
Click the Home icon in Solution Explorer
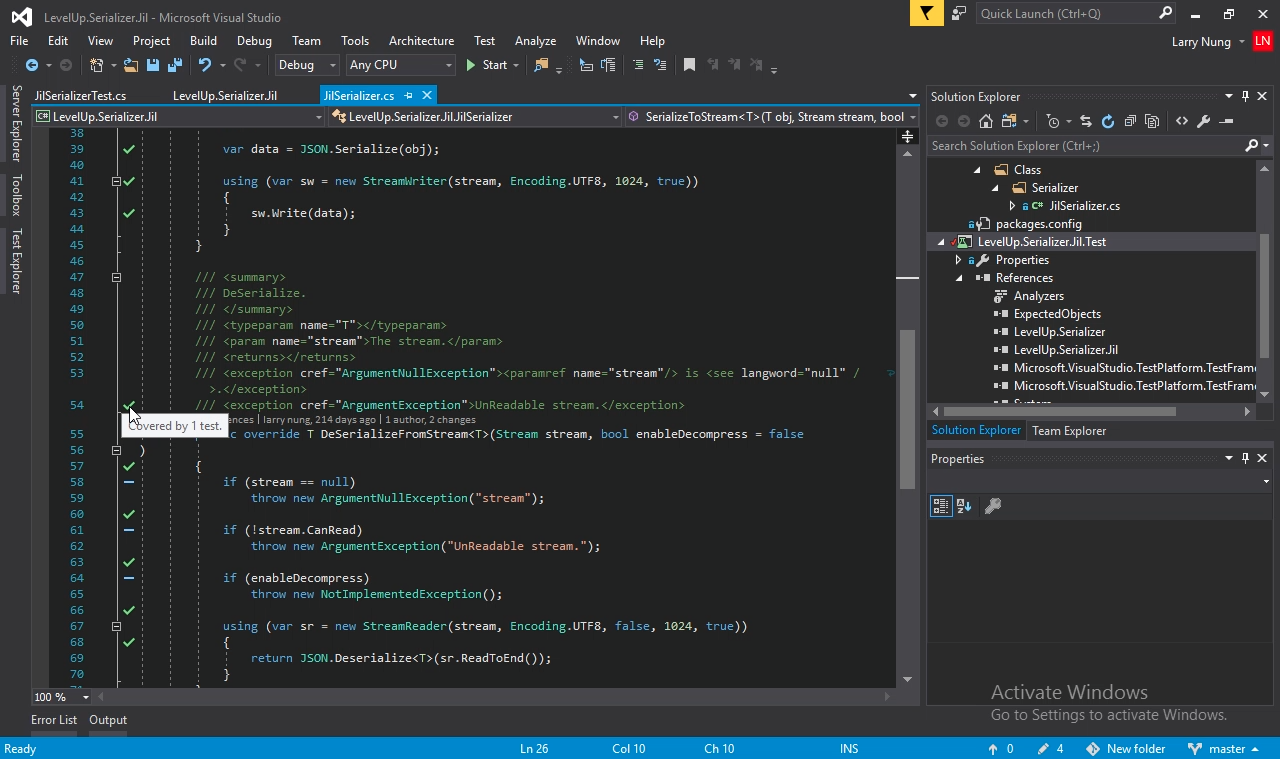click(986, 121)
